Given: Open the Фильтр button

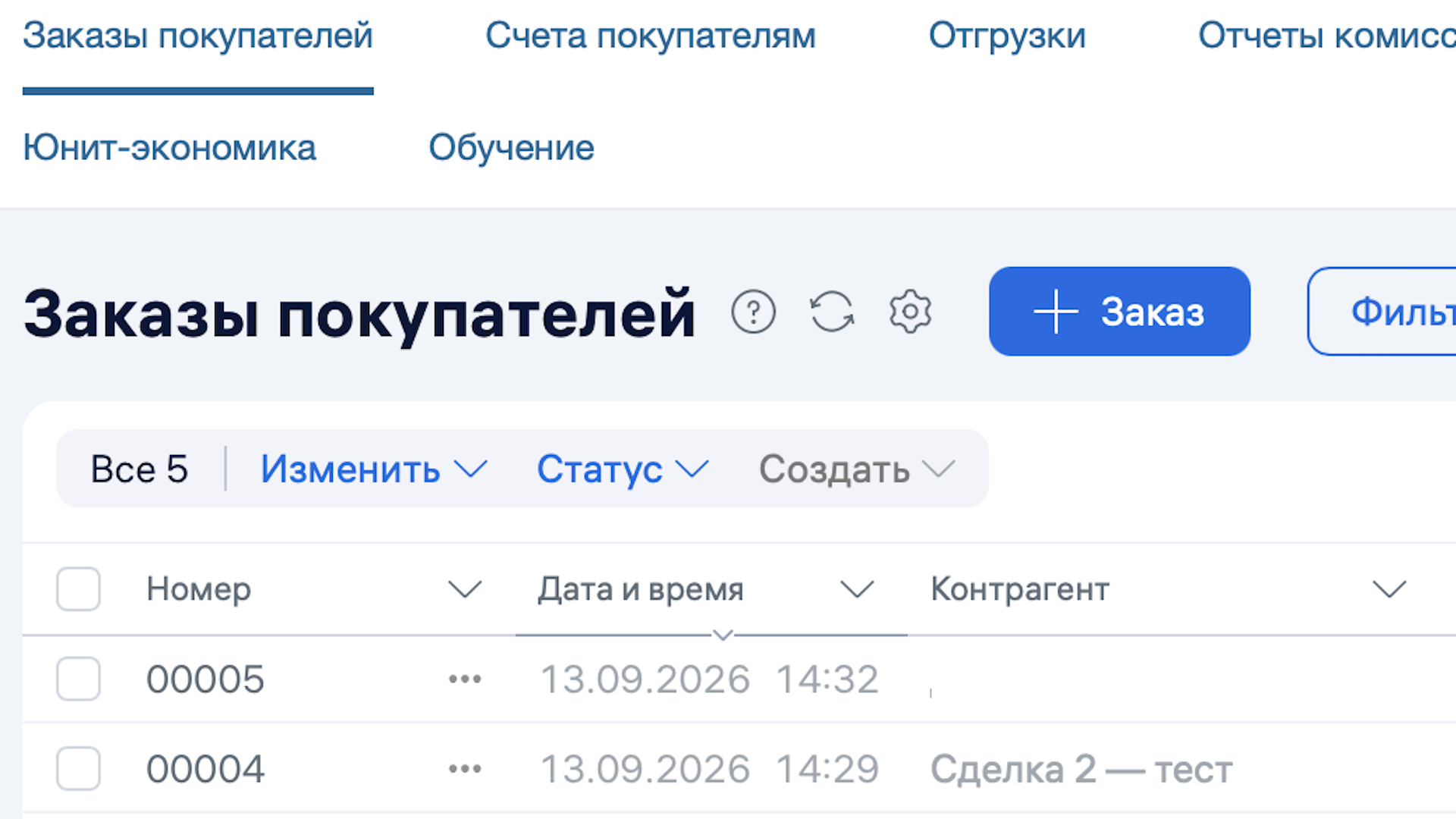Looking at the screenshot, I should click(x=1382, y=311).
